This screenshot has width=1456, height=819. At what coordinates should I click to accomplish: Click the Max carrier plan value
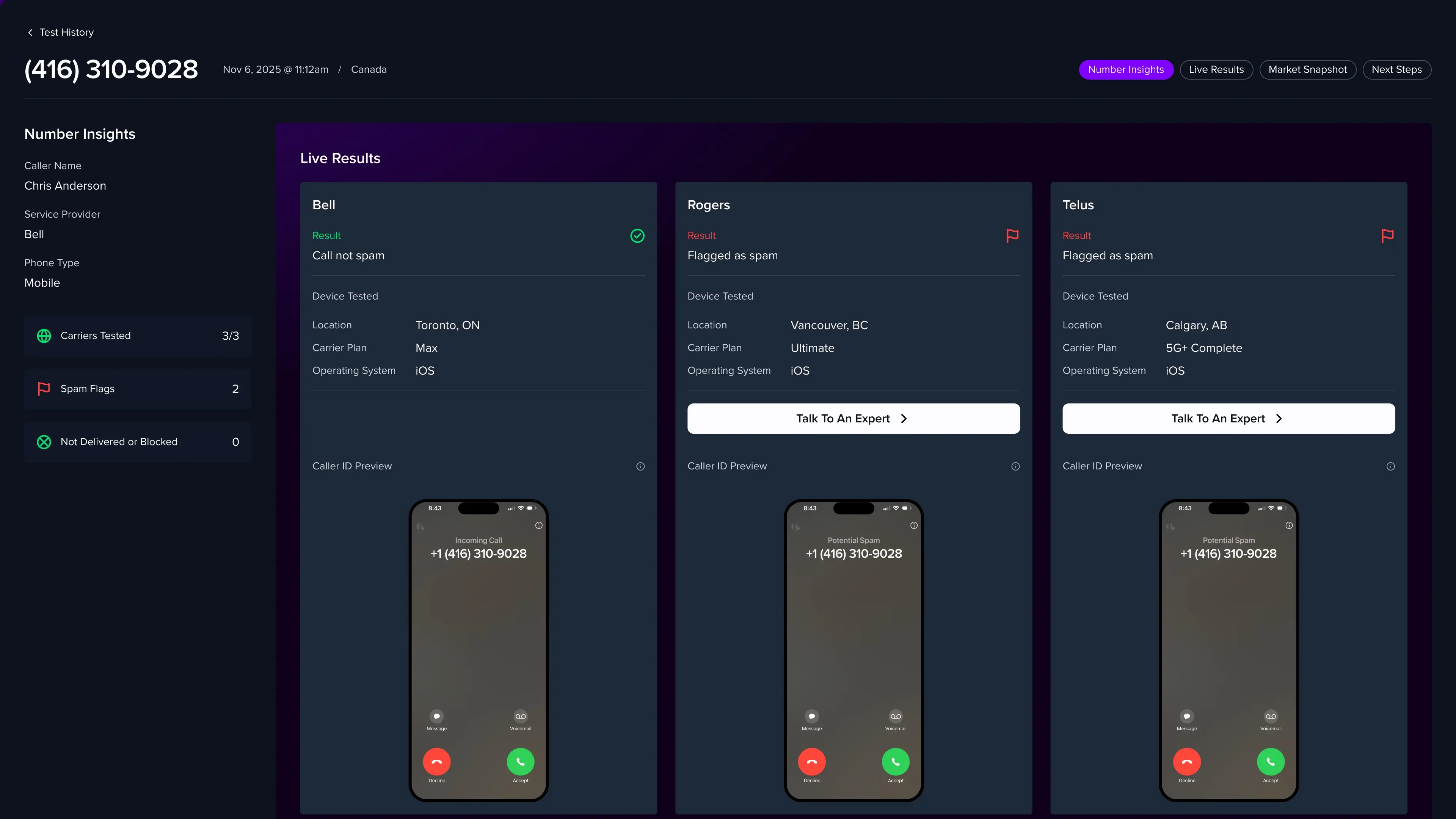coord(426,348)
